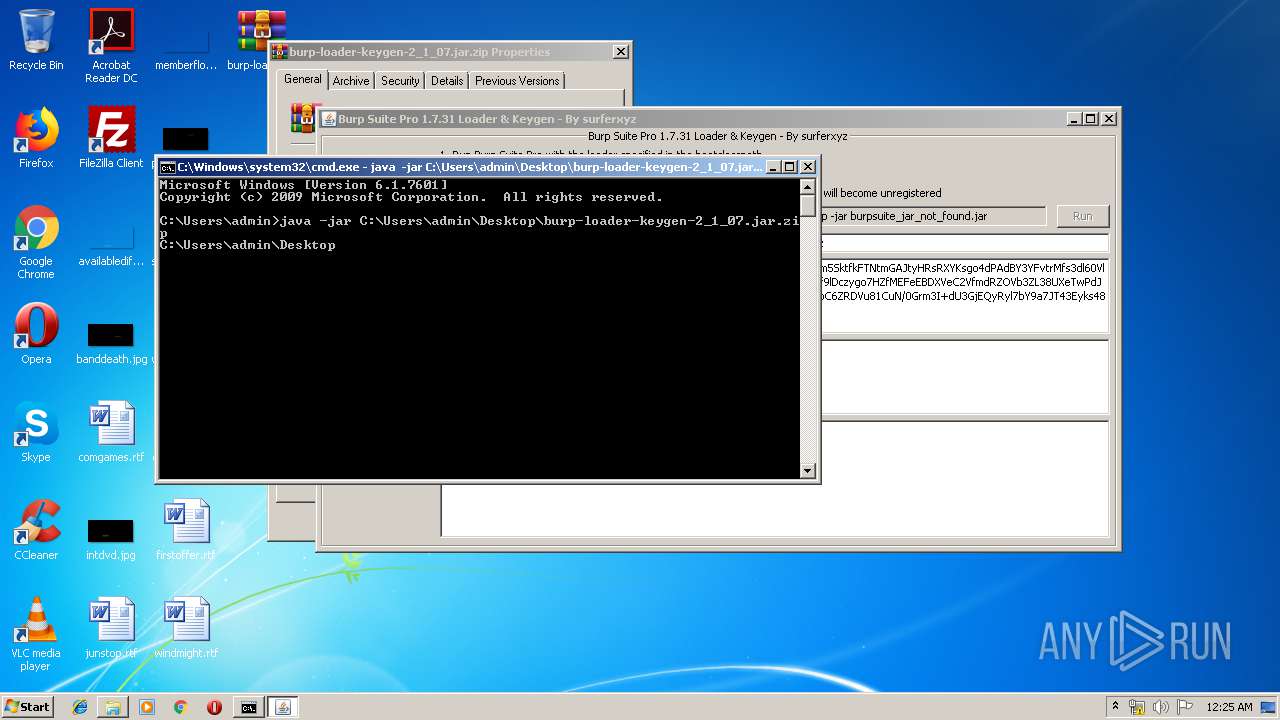
Task: Click the burp-loader-keygen Properties title bar
Action: 448,52
